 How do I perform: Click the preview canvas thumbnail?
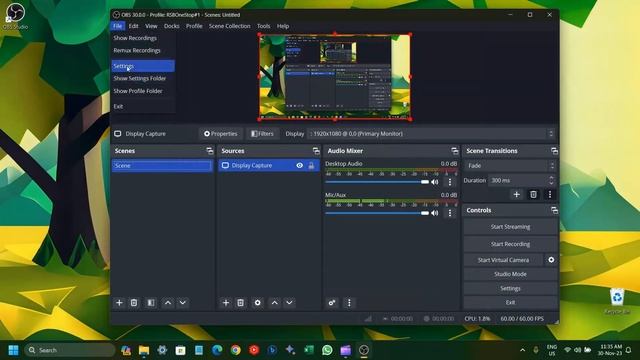(335, 77)
